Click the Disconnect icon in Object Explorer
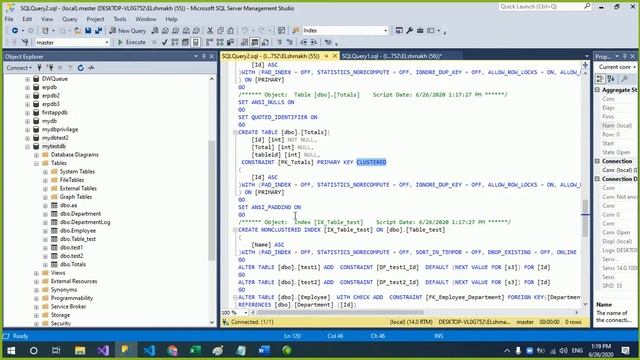The height and width of the screenshot is (360, 640). 50,68
